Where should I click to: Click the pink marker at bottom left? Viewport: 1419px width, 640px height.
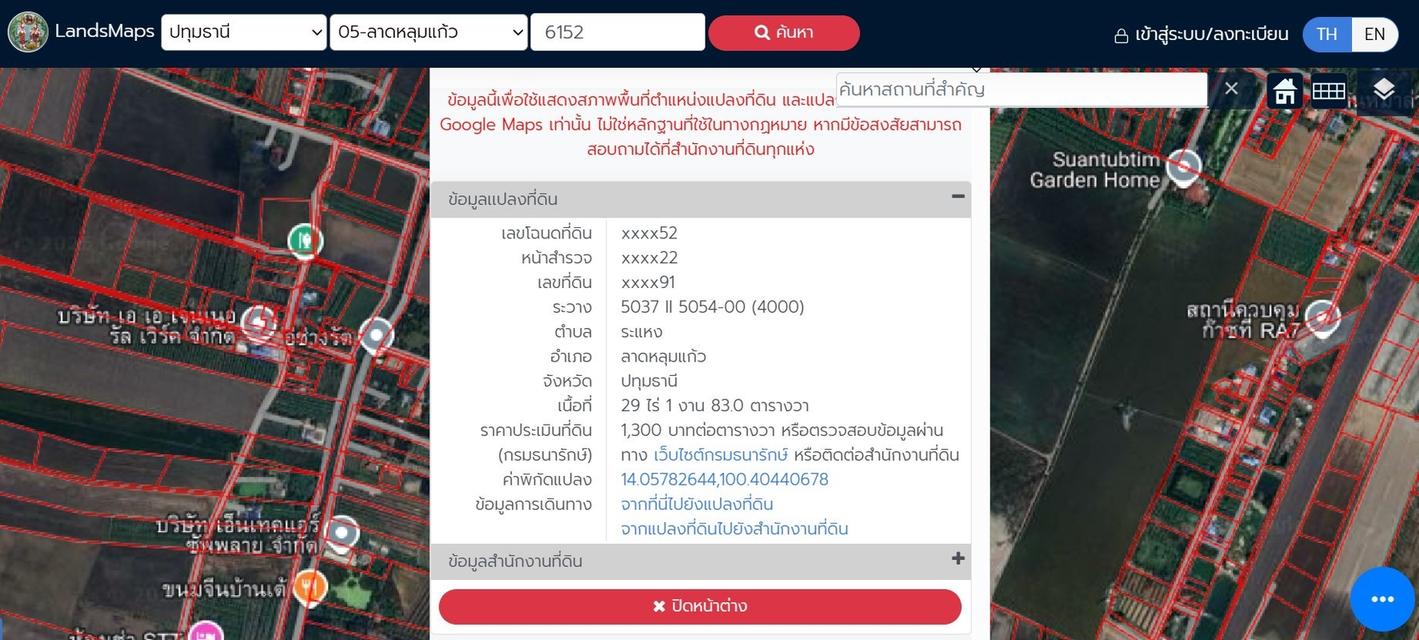[x=206, y=632]
